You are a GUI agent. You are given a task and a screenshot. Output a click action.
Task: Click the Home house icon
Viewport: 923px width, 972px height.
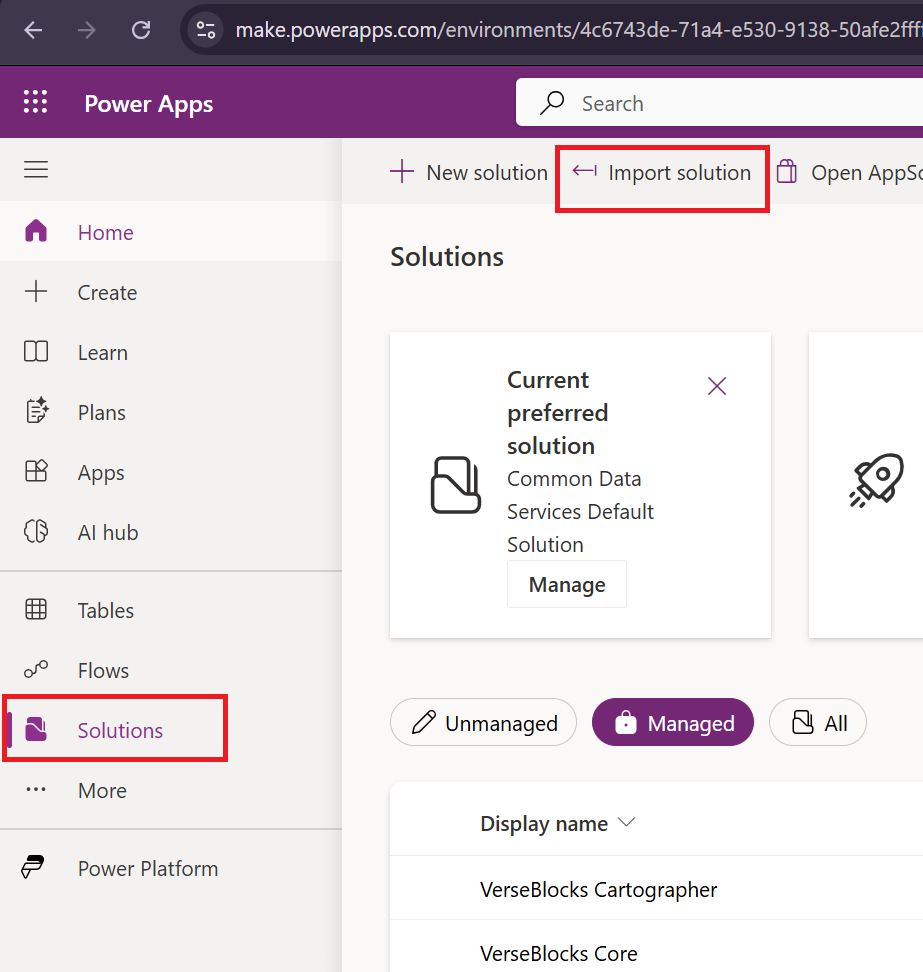[x=36, y=231]
